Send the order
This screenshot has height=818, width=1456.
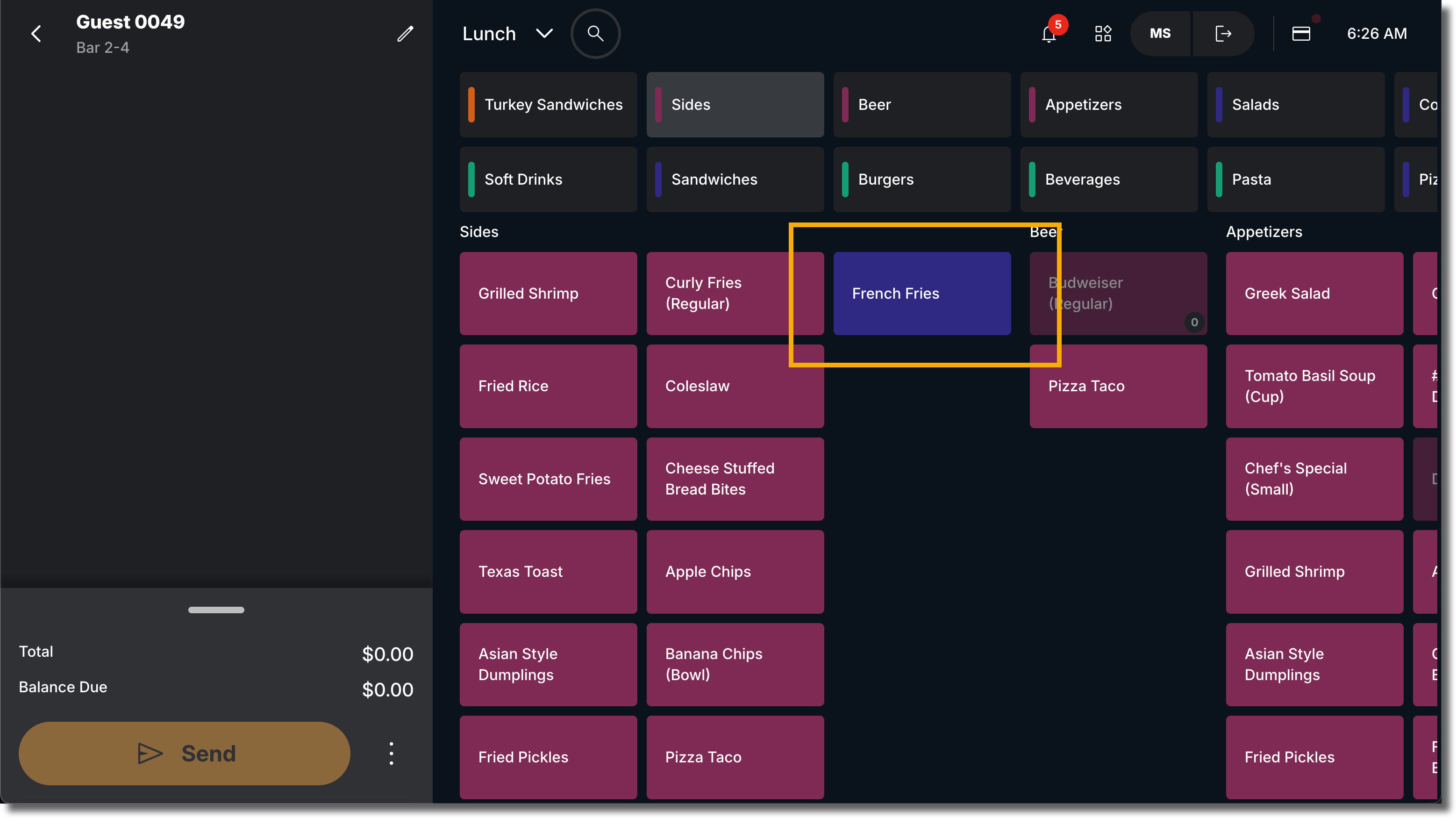pyautogui.click(x=184, y=753)
